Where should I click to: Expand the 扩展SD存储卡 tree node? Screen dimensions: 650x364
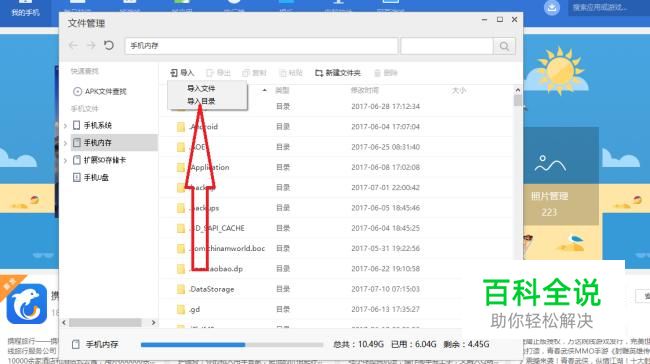[65, 160]
